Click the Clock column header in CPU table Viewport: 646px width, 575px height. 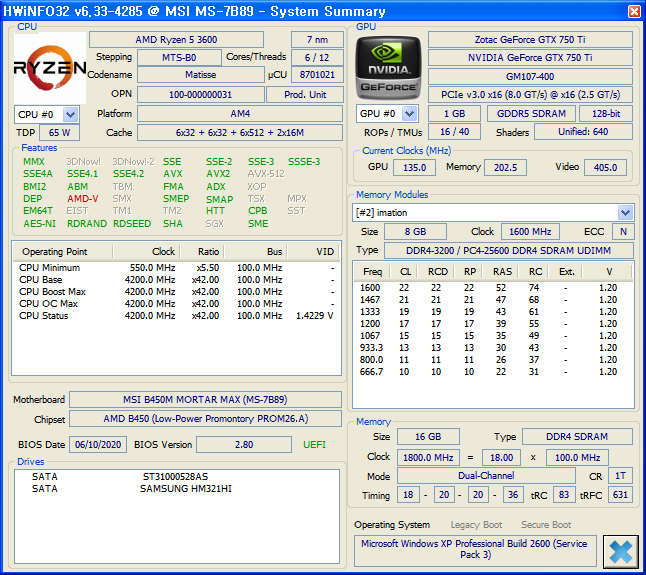tap(146, 252)
